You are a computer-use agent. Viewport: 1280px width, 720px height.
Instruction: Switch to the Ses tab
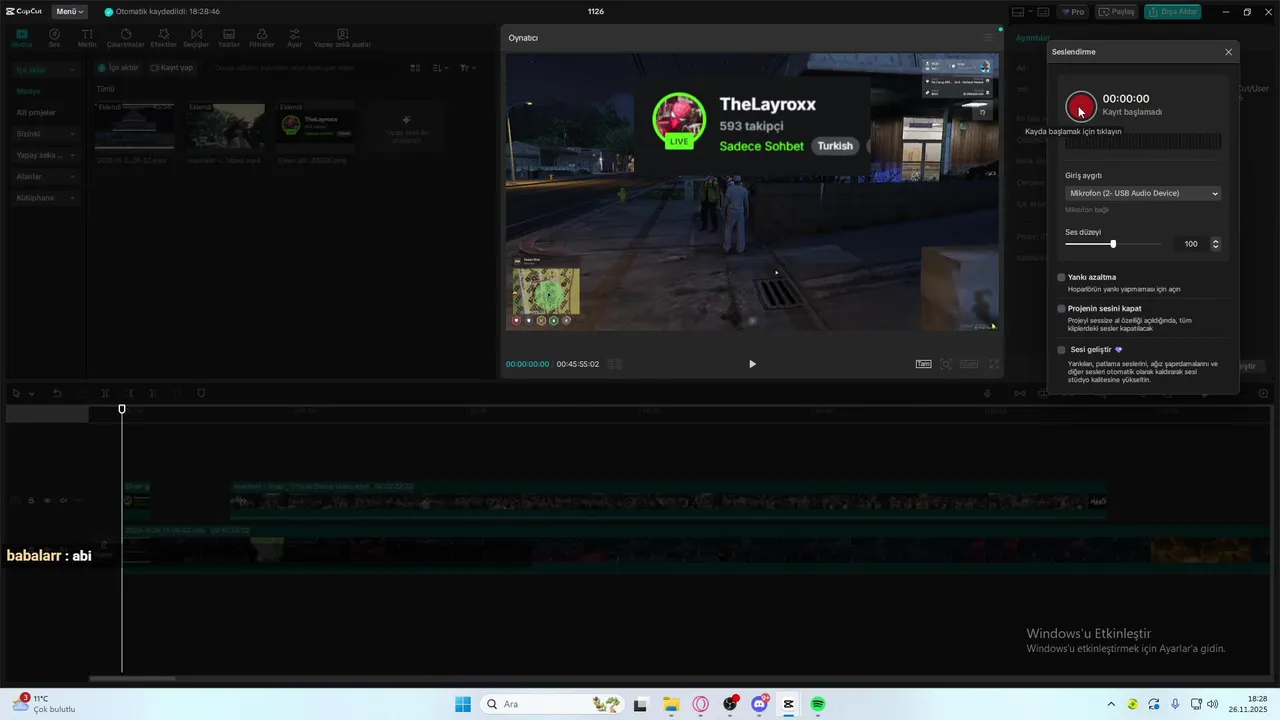click(54, 38)
